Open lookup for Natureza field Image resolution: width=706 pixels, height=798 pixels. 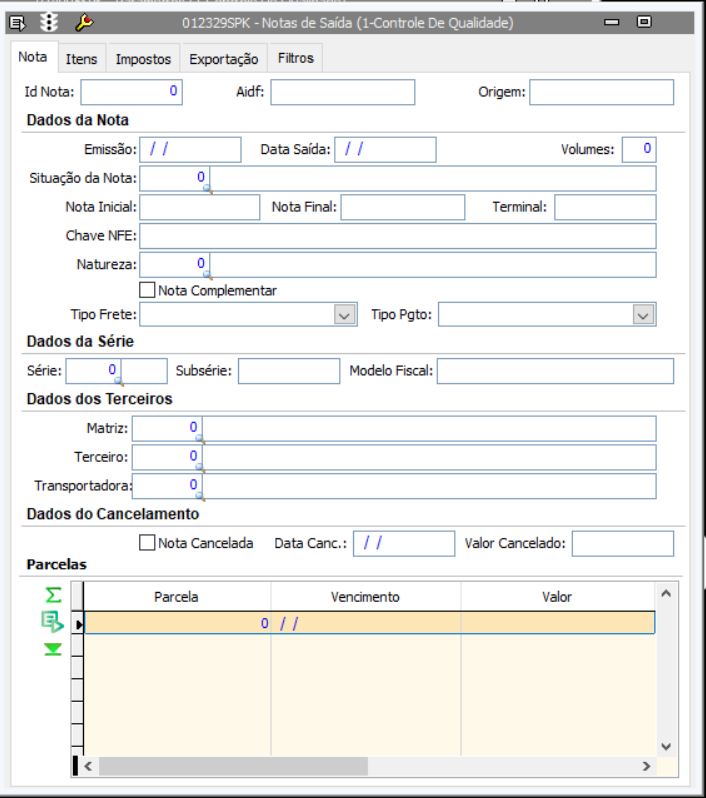pos(208,276)
